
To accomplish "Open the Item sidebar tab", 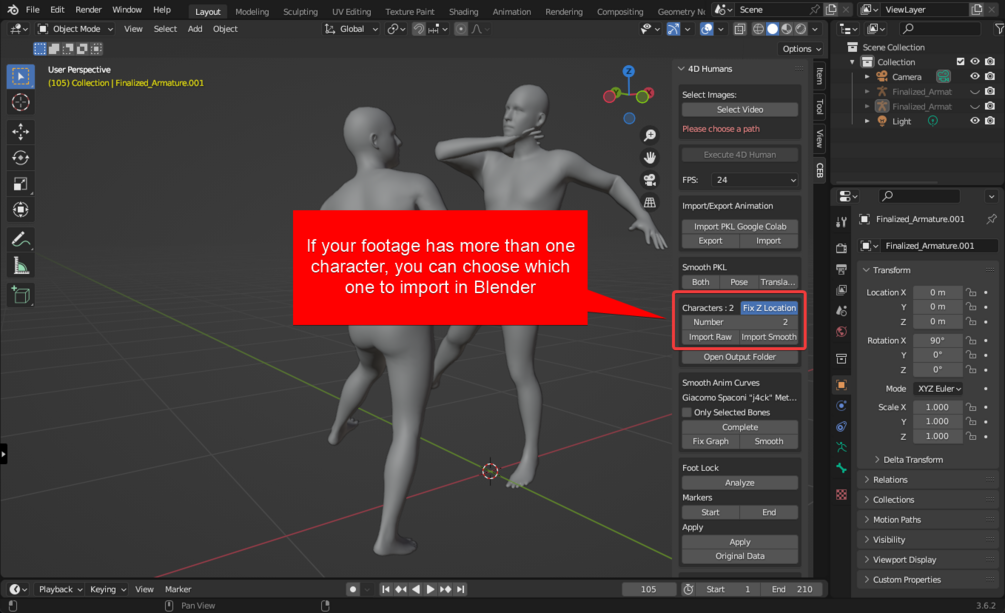I will click(820, 76).
